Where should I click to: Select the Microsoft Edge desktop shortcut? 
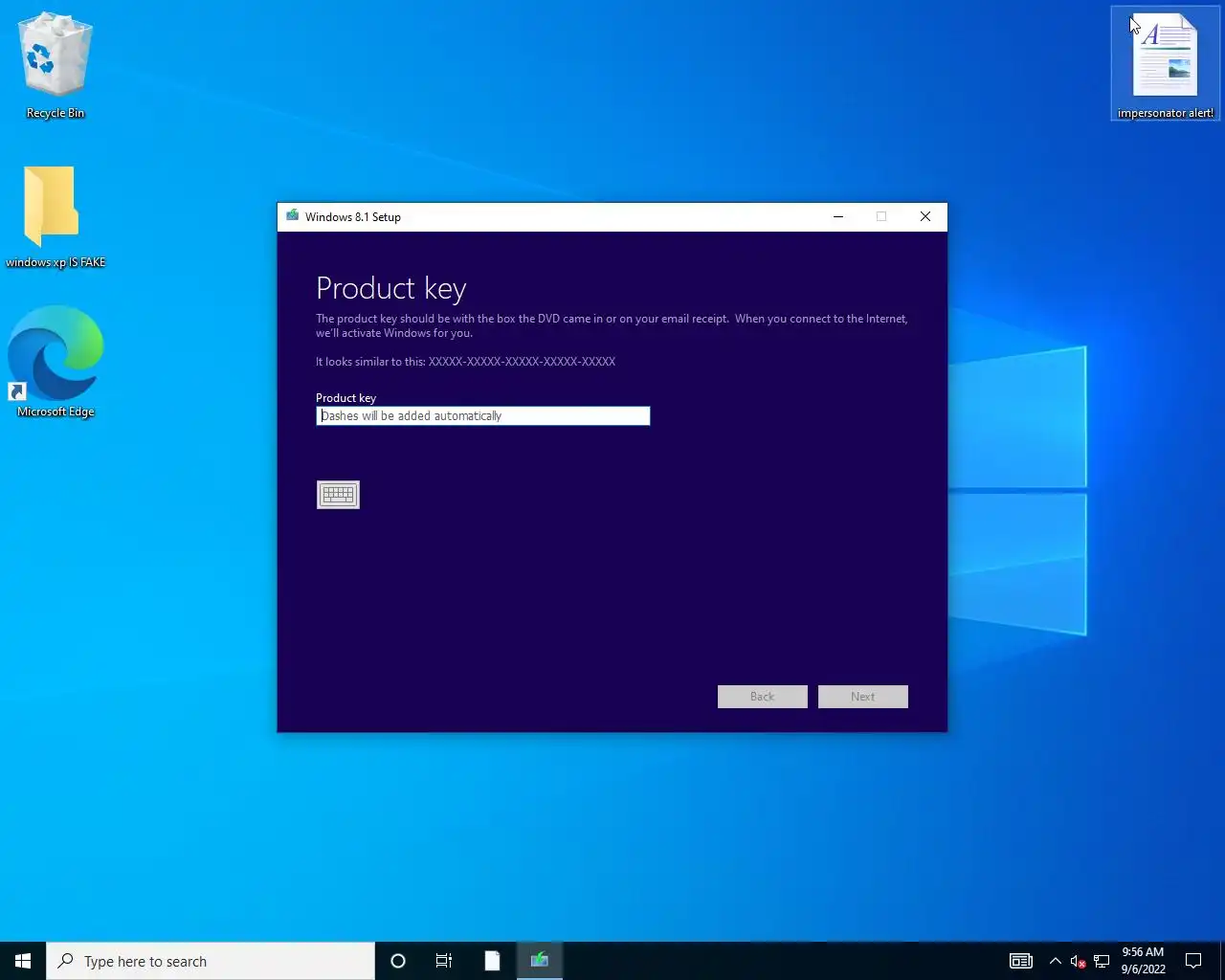click(x=56, y=362)
